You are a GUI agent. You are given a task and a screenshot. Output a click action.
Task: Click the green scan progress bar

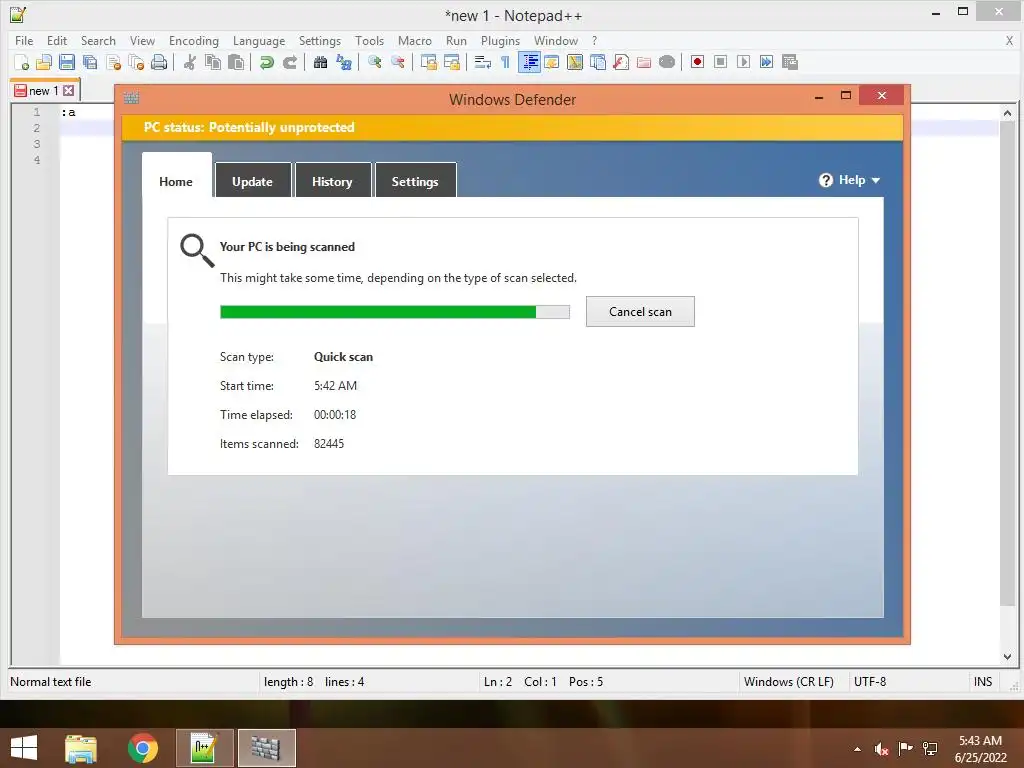(x=394, y=312)
